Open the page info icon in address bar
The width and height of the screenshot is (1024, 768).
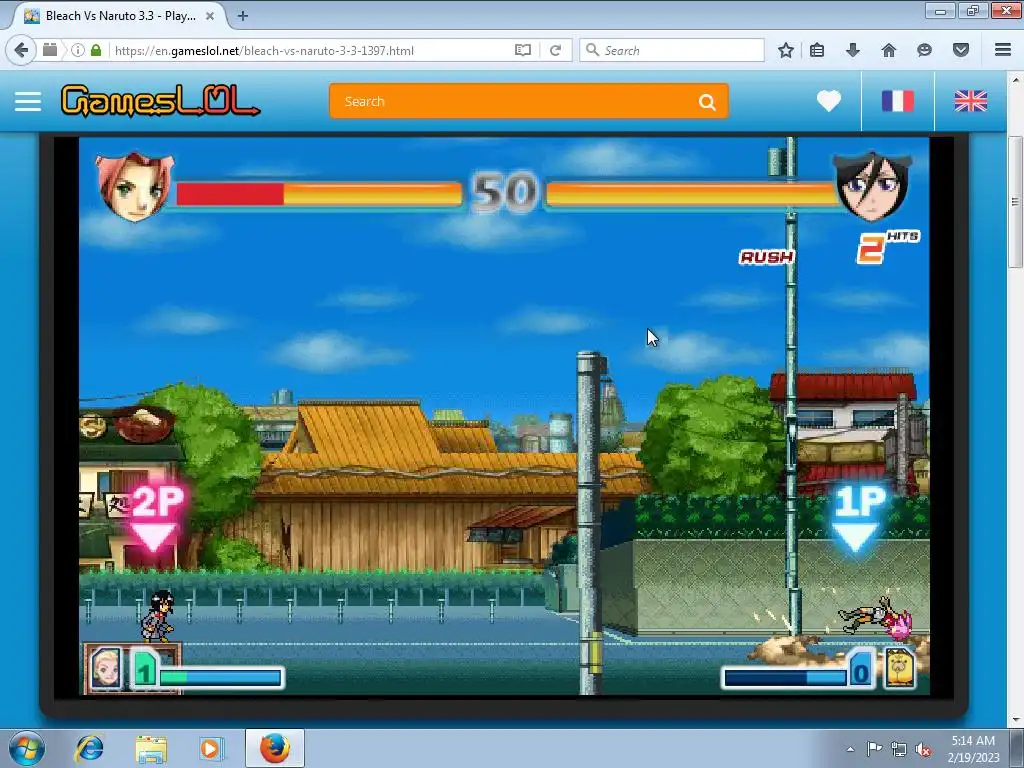coord(78,50)
